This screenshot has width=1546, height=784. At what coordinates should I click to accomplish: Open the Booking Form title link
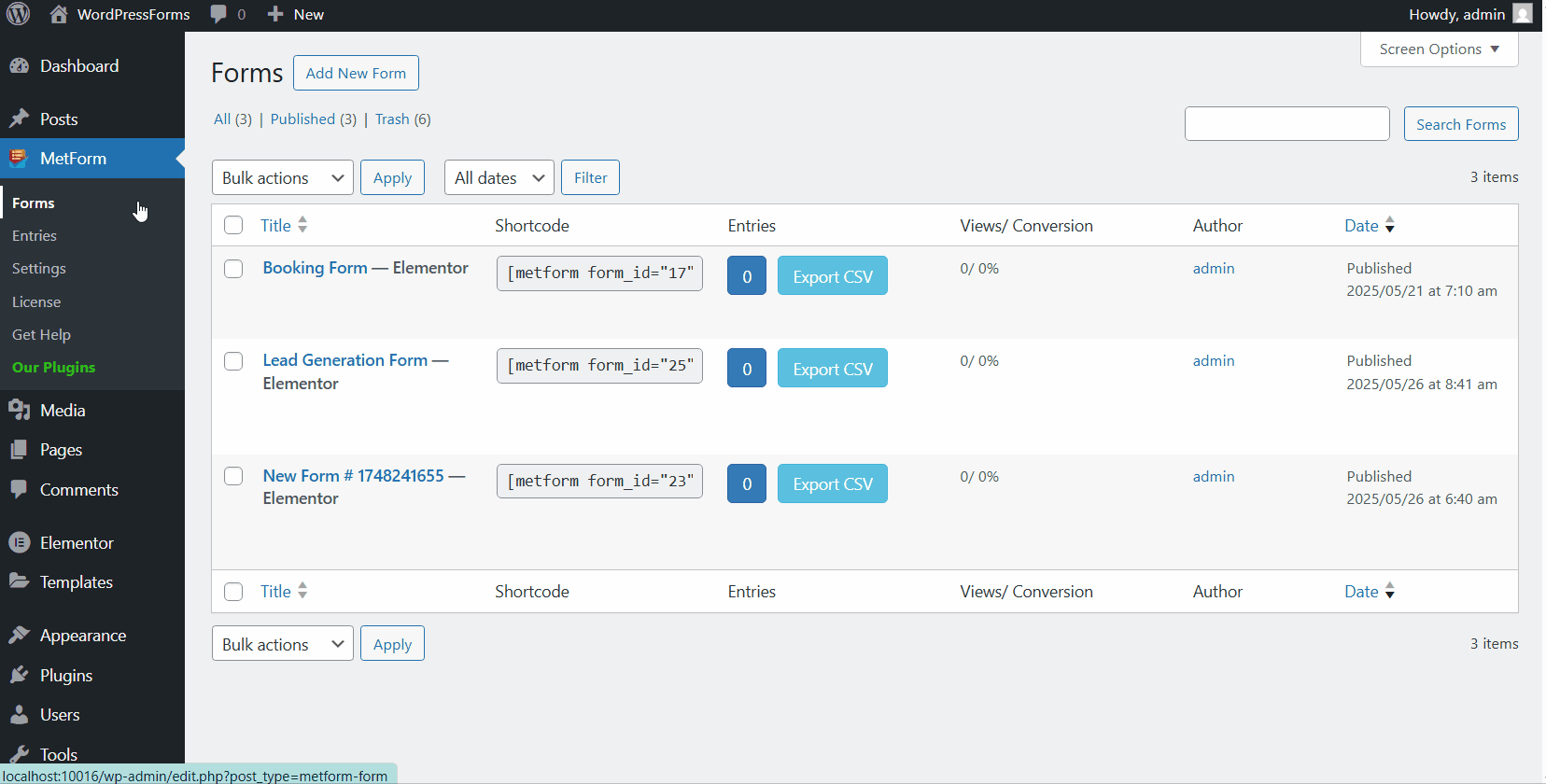point(315,268)
